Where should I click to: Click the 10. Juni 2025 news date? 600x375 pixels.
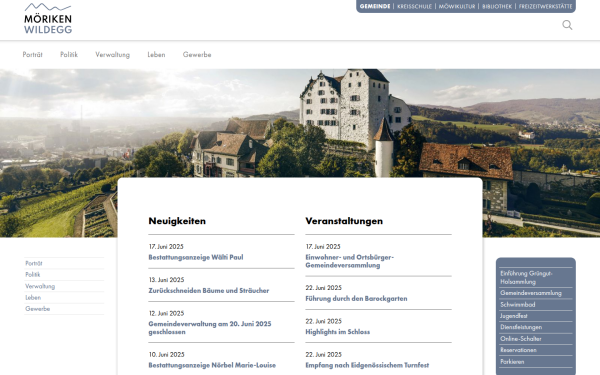[x=166, y=355]
